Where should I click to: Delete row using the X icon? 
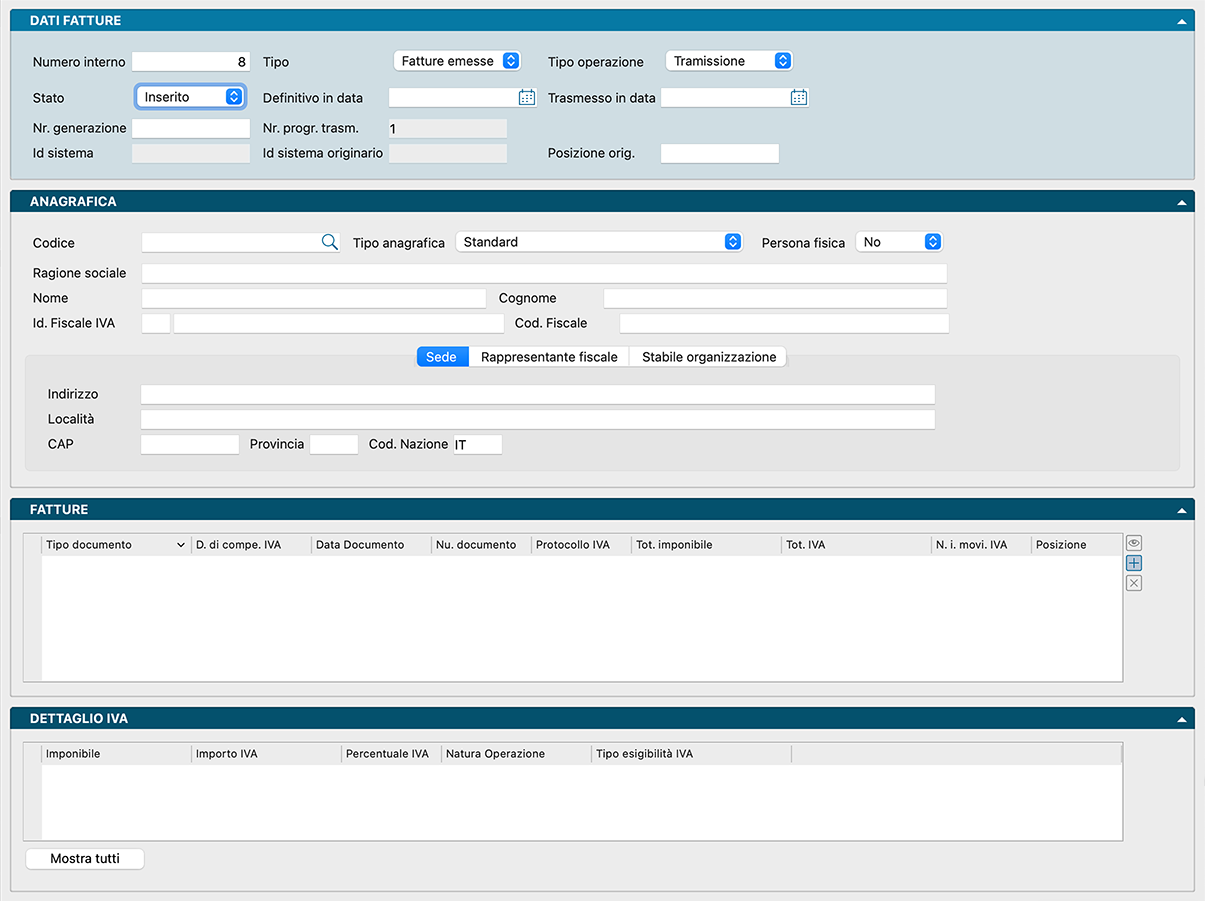[x=1133, y=583]
